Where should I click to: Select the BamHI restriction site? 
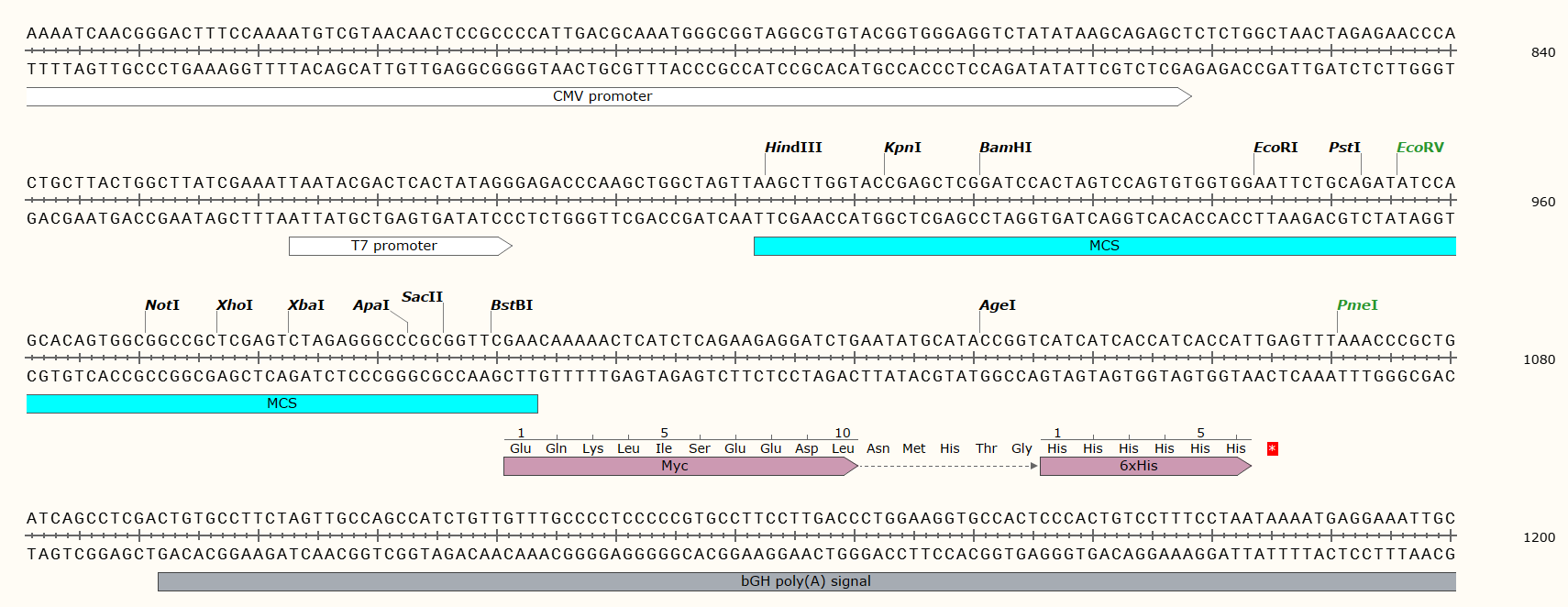pos(1005,148)
